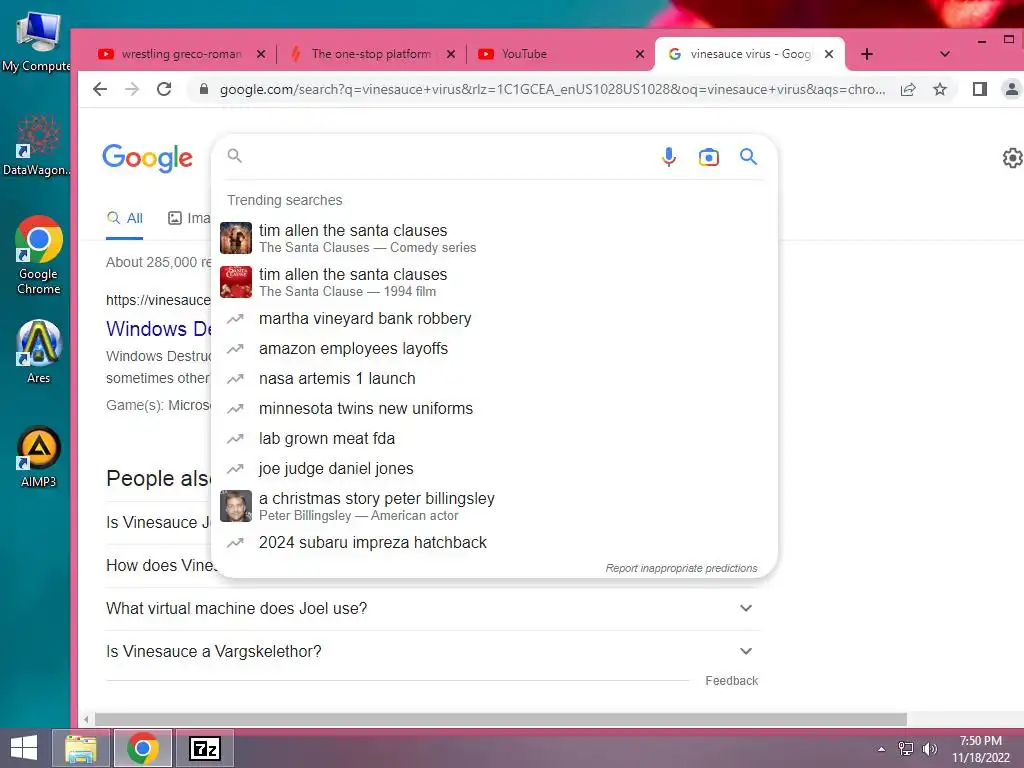Screen dimensions: 1024x768
Task: Click Report inappropriate predictions link
Action: click(681, 568)
